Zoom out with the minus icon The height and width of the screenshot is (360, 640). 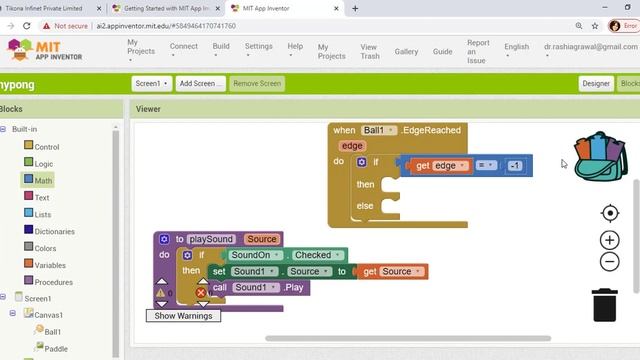(x=609, y=262)
